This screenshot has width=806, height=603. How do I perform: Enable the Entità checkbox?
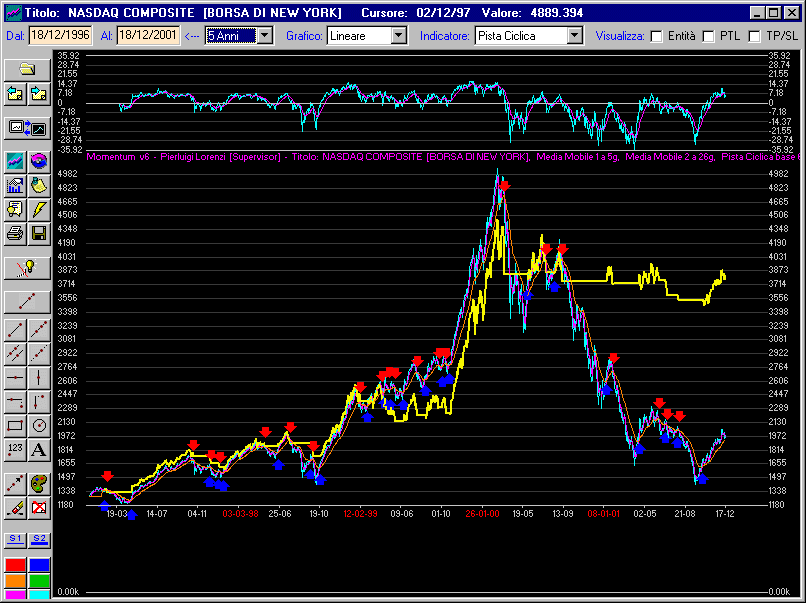656,36
